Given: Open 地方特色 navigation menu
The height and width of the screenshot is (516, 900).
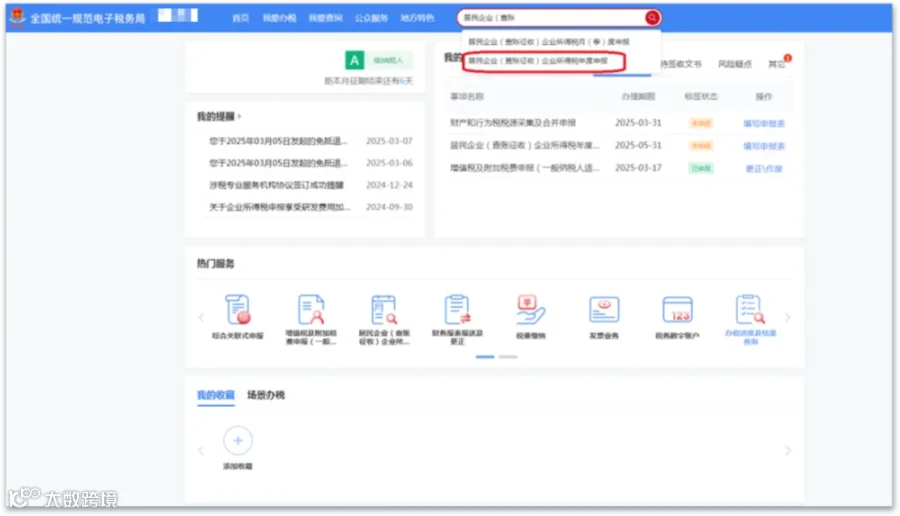Looking at the screenshot, I should click(417, 18).
